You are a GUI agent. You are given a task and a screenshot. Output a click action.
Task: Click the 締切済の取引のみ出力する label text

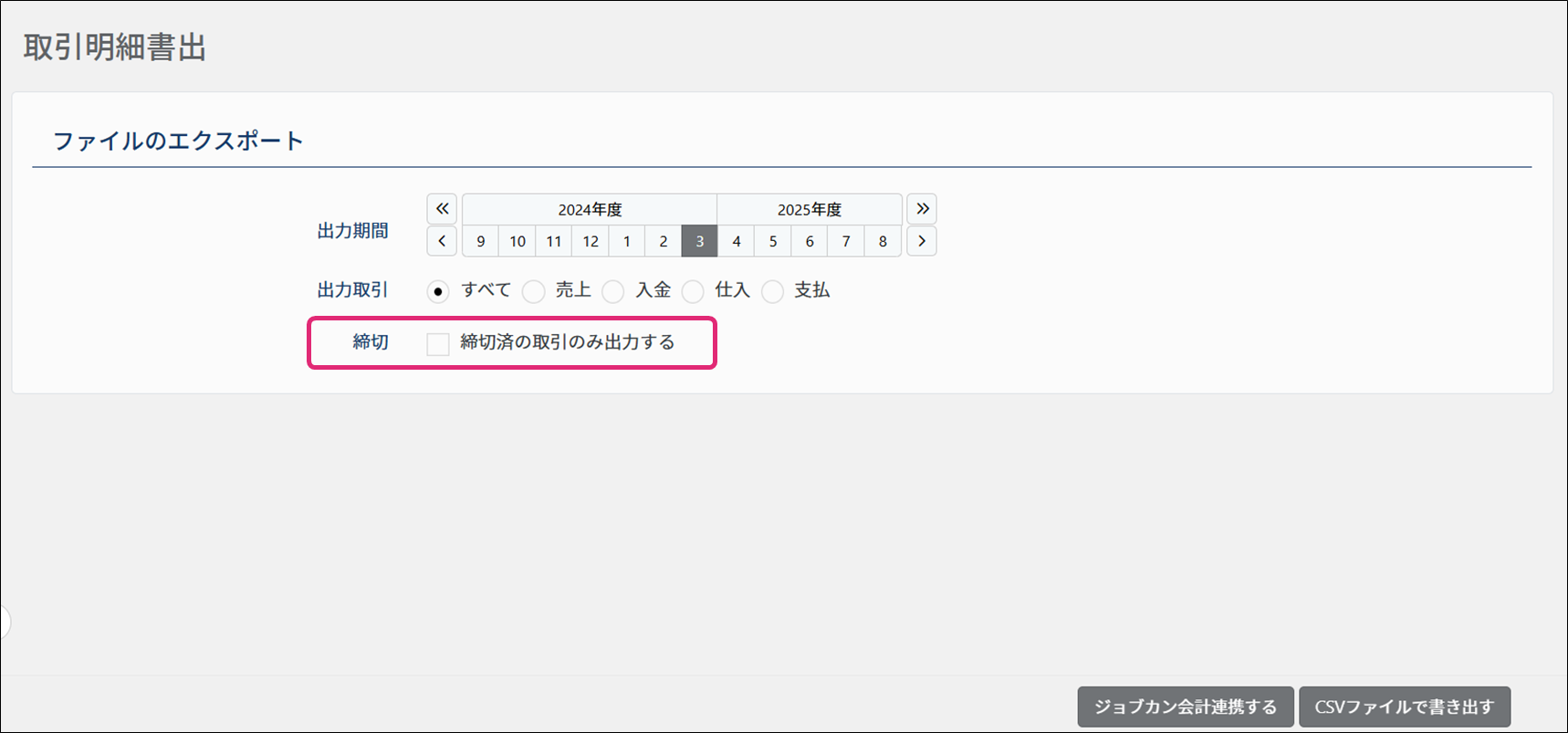click(x=568, y=342)
